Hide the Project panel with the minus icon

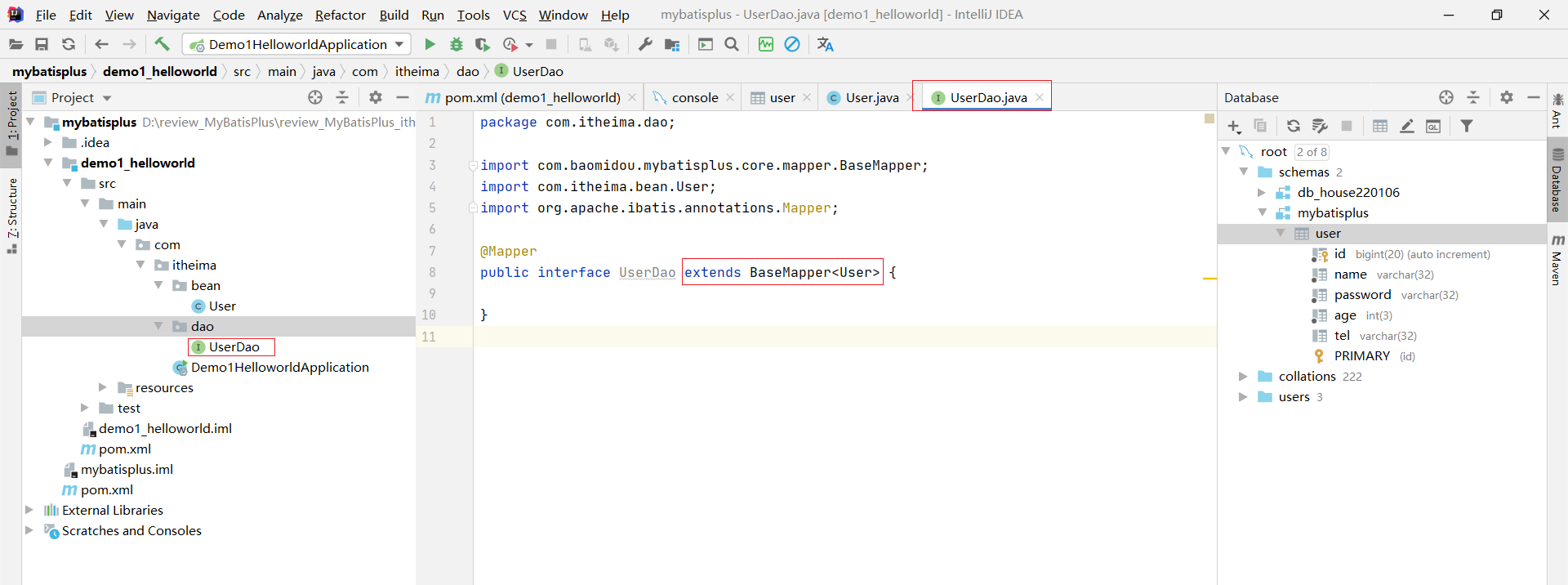click(402, 97)
